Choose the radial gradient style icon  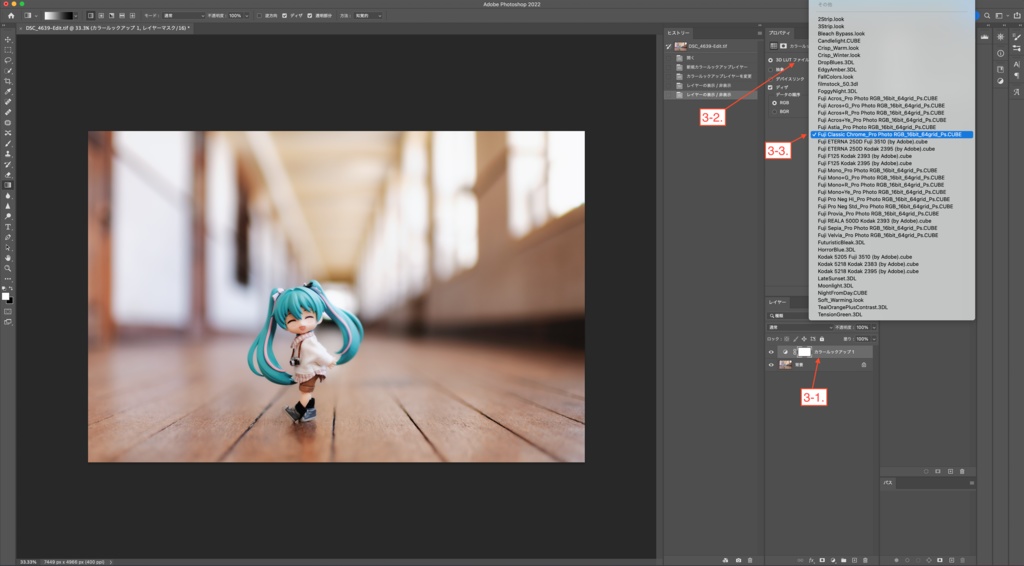[x=101, y=16]
